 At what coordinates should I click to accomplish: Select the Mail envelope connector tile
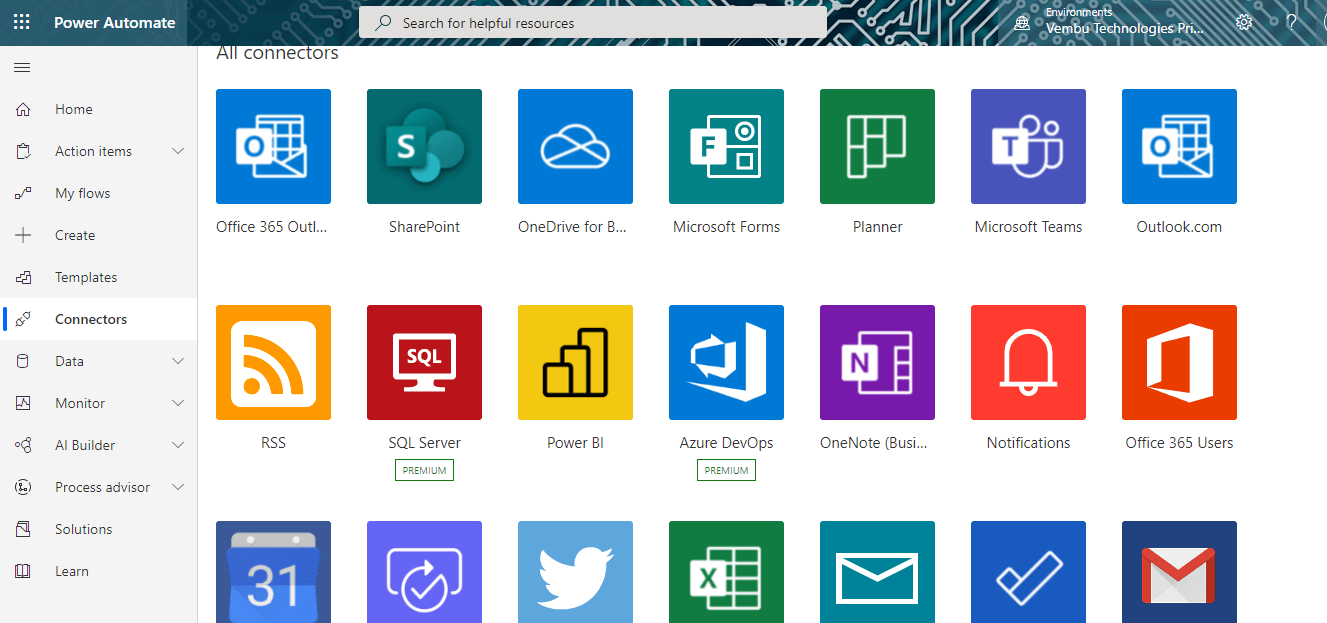(877, 572)
